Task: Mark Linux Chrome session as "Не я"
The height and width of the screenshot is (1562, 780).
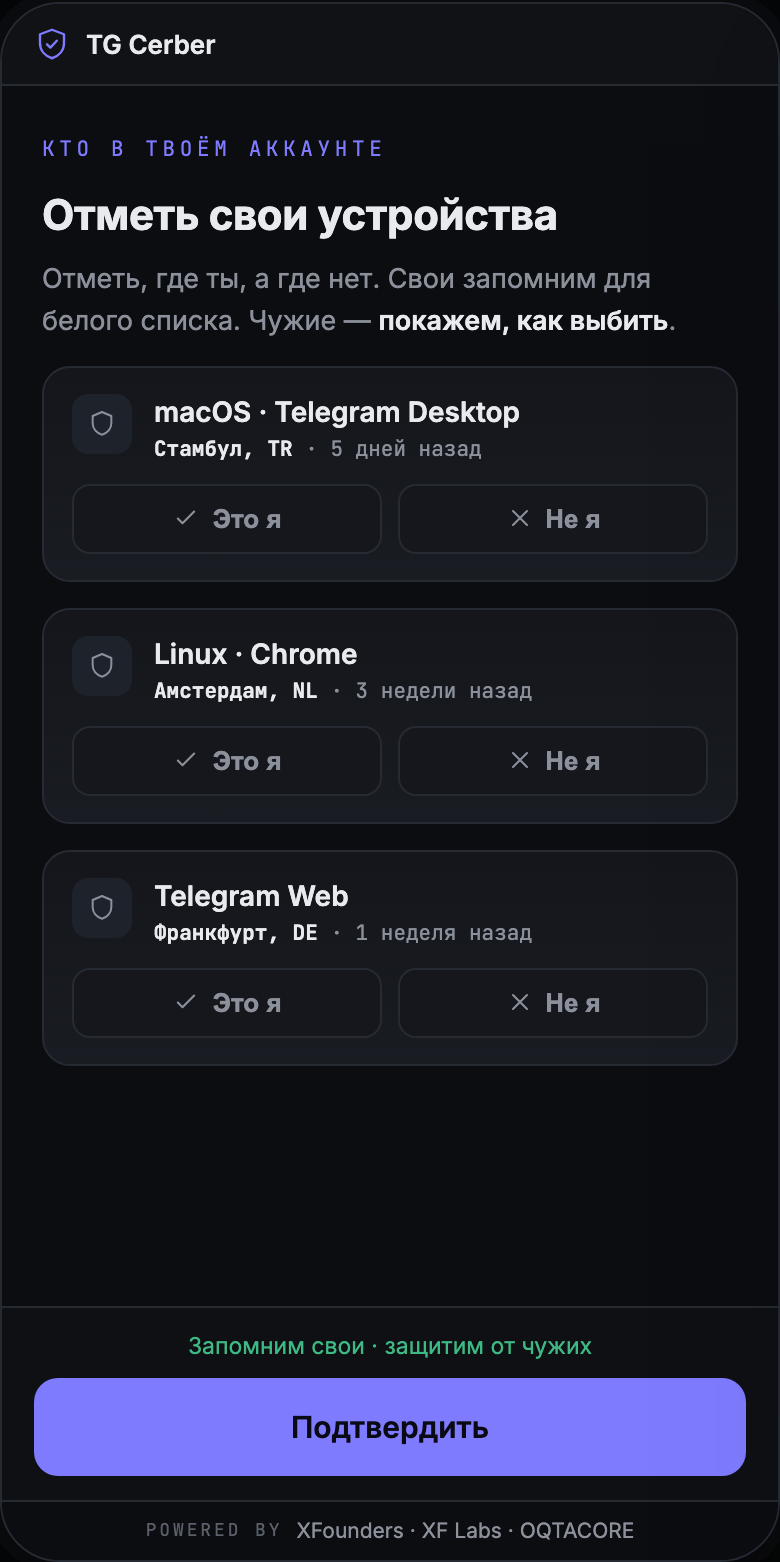Action: (x=553, y=761)
